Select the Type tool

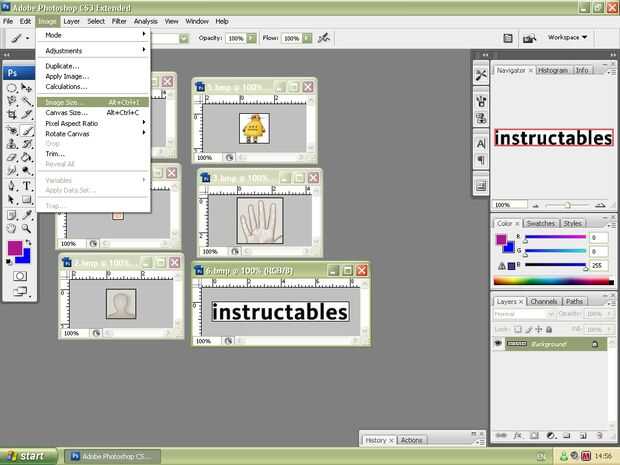coord(26,186)
